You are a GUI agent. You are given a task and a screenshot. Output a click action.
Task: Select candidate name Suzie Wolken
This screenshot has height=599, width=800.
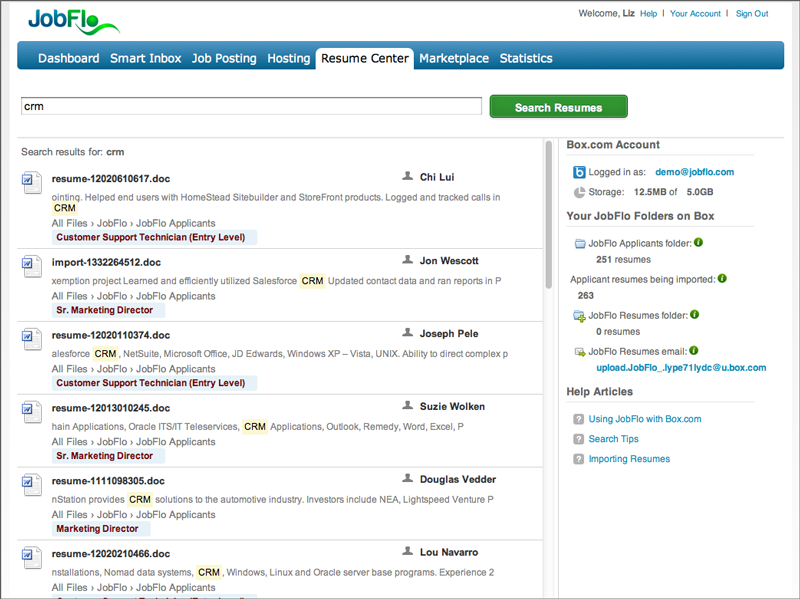pos(452,407)
